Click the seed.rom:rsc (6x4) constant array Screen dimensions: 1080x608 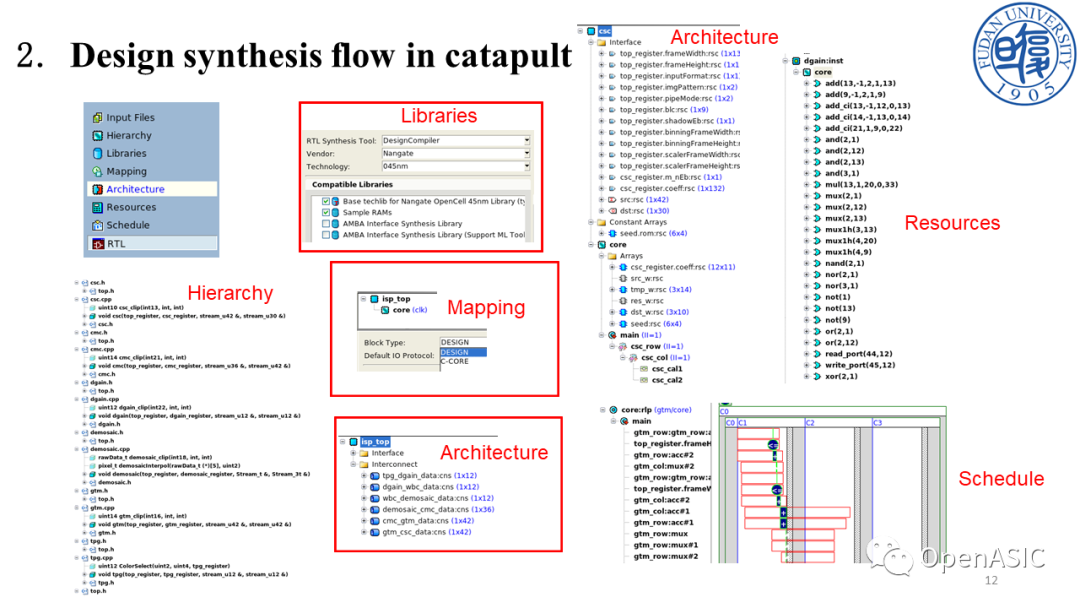(x=642, y=232)
